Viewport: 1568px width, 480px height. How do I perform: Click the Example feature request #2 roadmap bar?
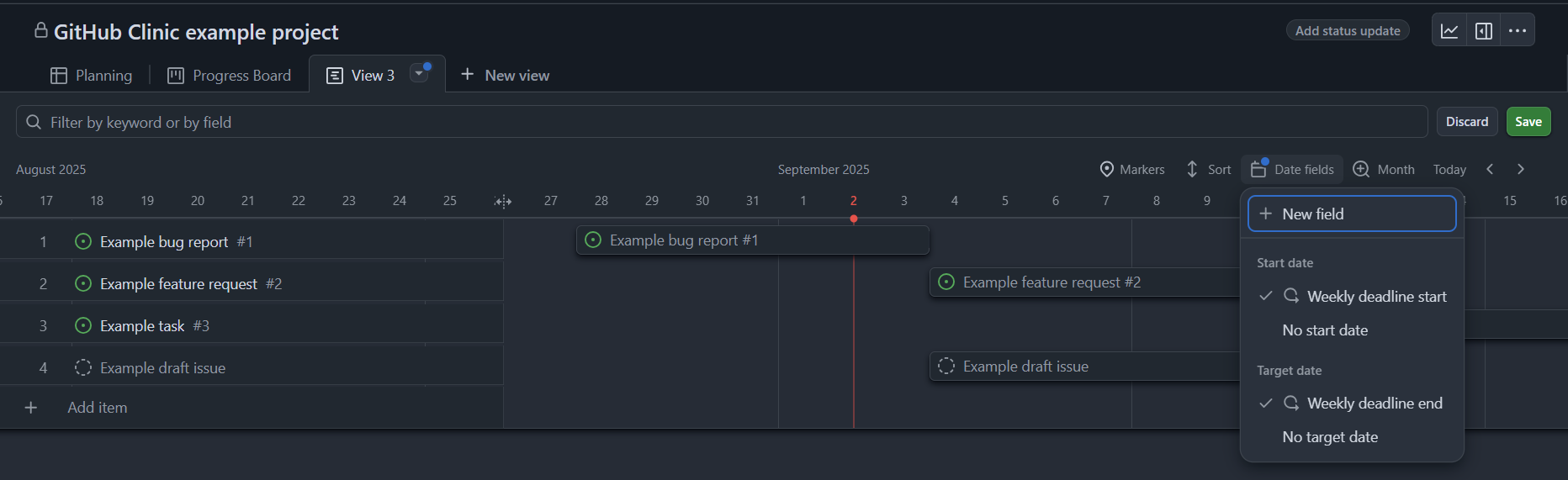pos(1085,282)
